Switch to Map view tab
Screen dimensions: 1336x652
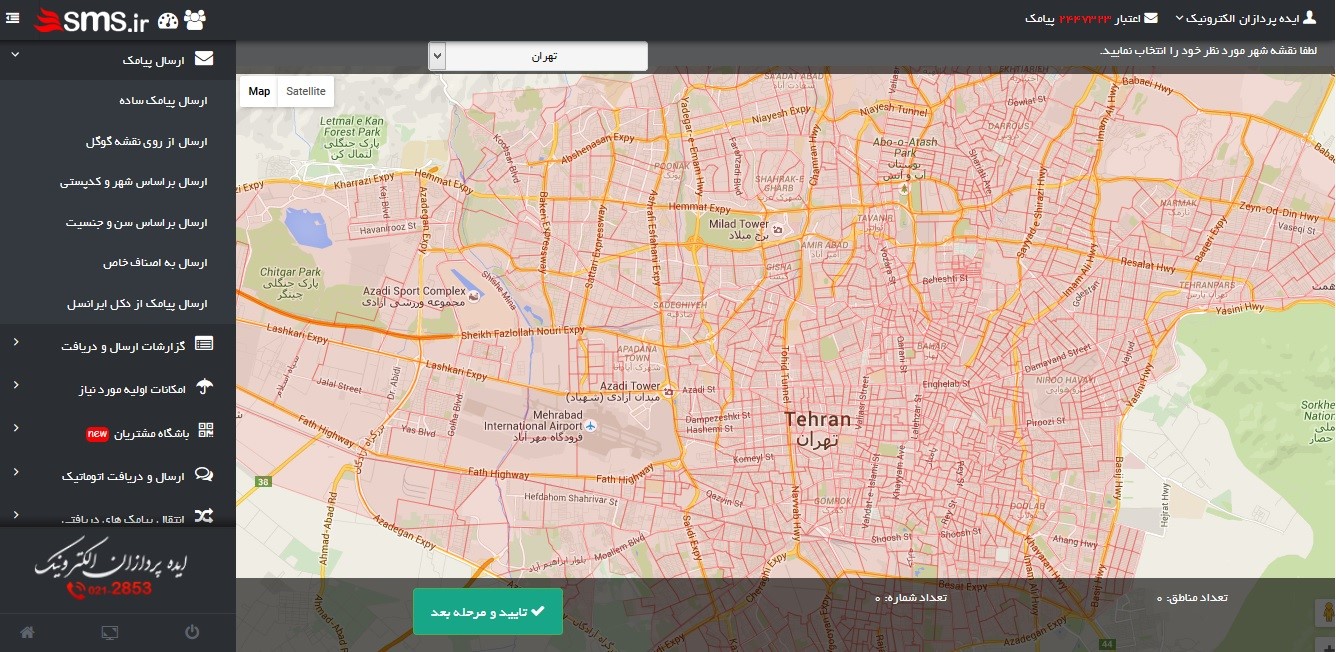coord(259,91)
